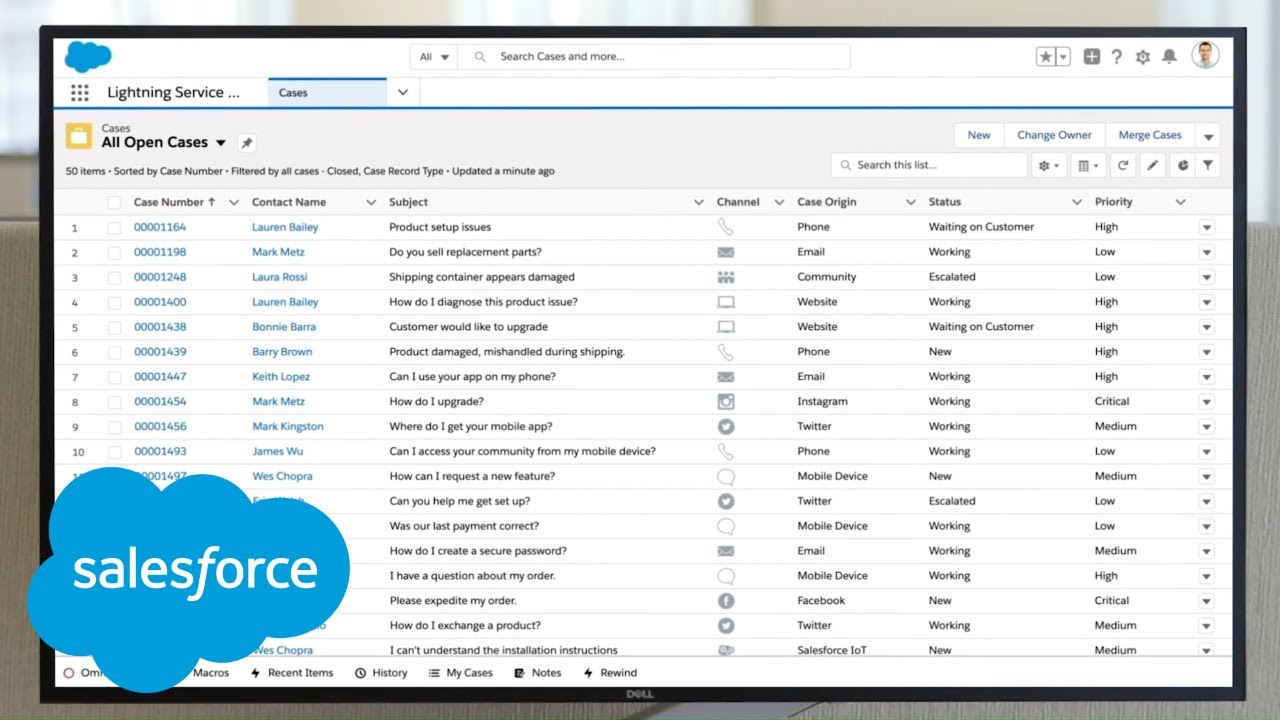Open row actions dropdown for case 00001164
The width and height of the screenshot is (1280, 720).
tap(1206, 227)
